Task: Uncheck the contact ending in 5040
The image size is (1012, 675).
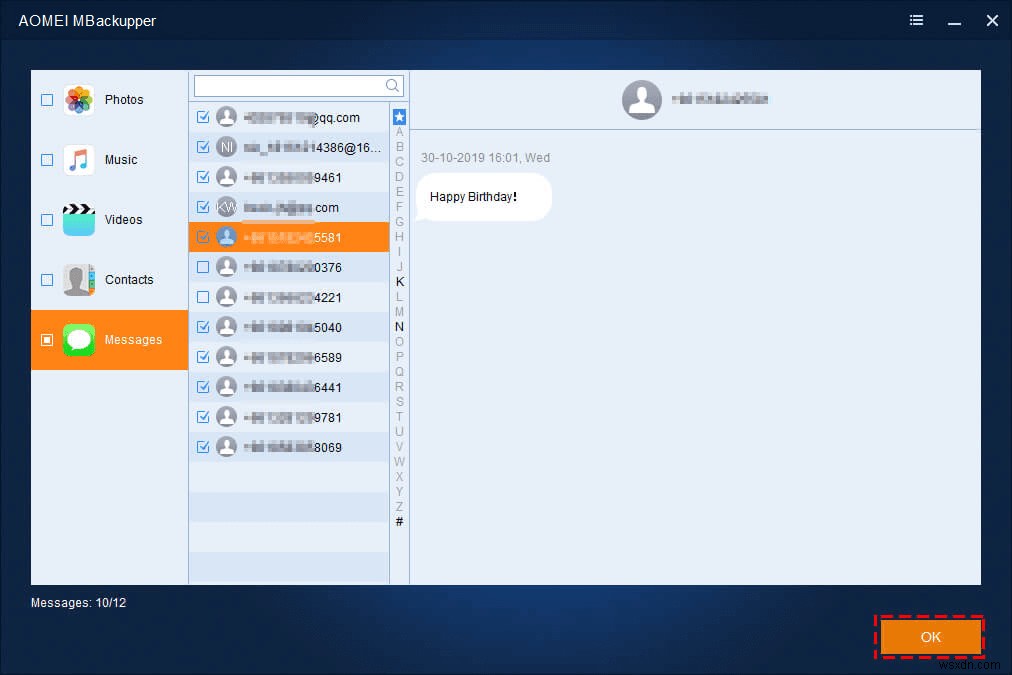Action: click(x=203, y=327)
